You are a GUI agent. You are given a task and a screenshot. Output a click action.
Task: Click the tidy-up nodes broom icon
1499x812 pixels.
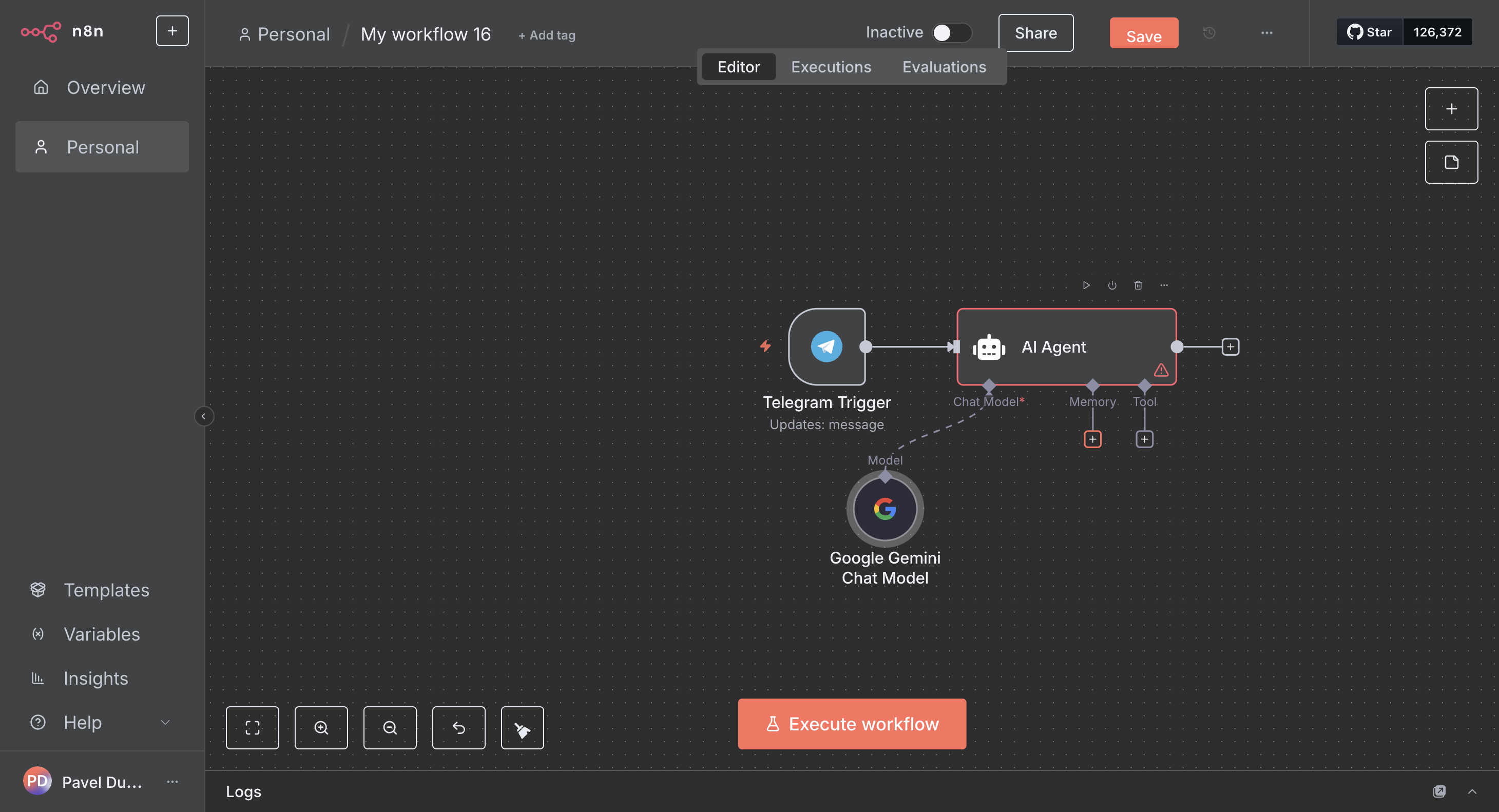(522, 728)
